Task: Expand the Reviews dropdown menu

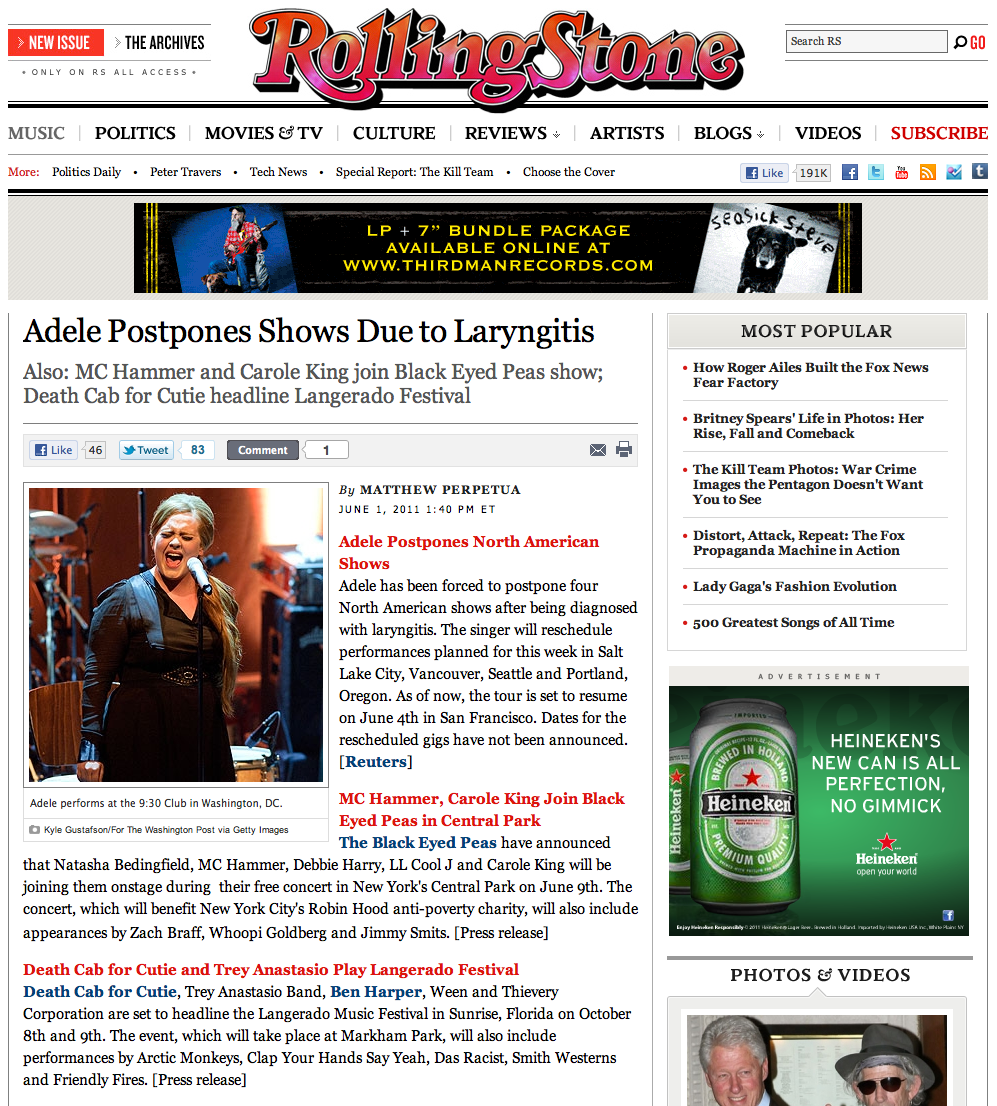Action: [512, 133]
